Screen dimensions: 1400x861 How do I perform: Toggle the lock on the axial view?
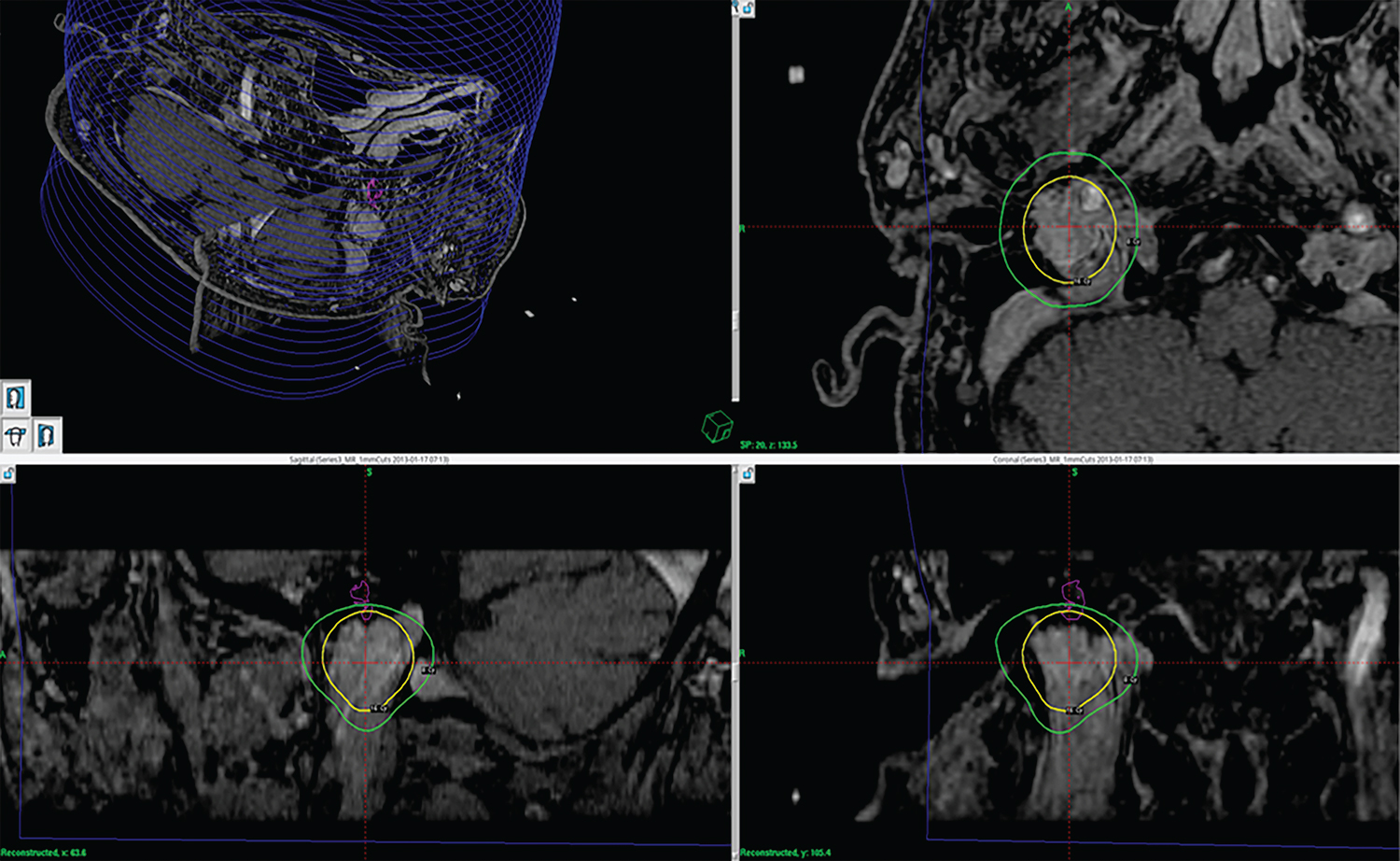(x=748, y=8)
